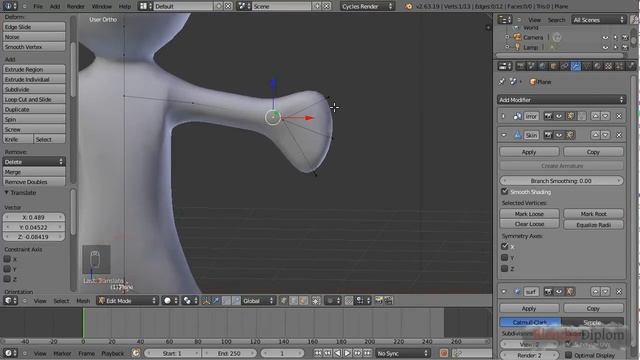Click Extrude Region in tool shelf
Screen dimensions: 640x360
(34, 70)
